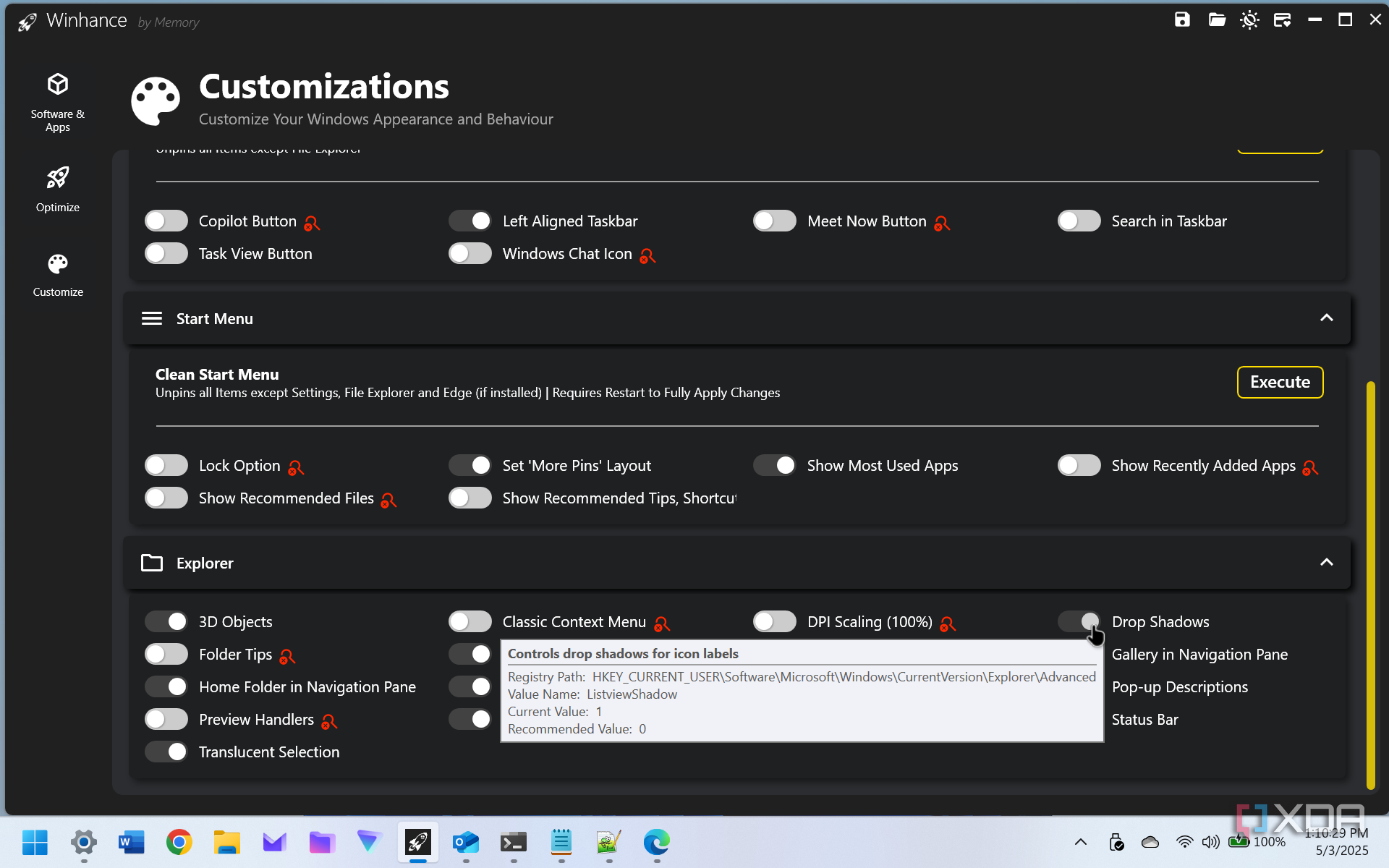Click red icon beside Lock Option
The width and height of the screenshot is (1389, 868).
[x=295, y=467]
